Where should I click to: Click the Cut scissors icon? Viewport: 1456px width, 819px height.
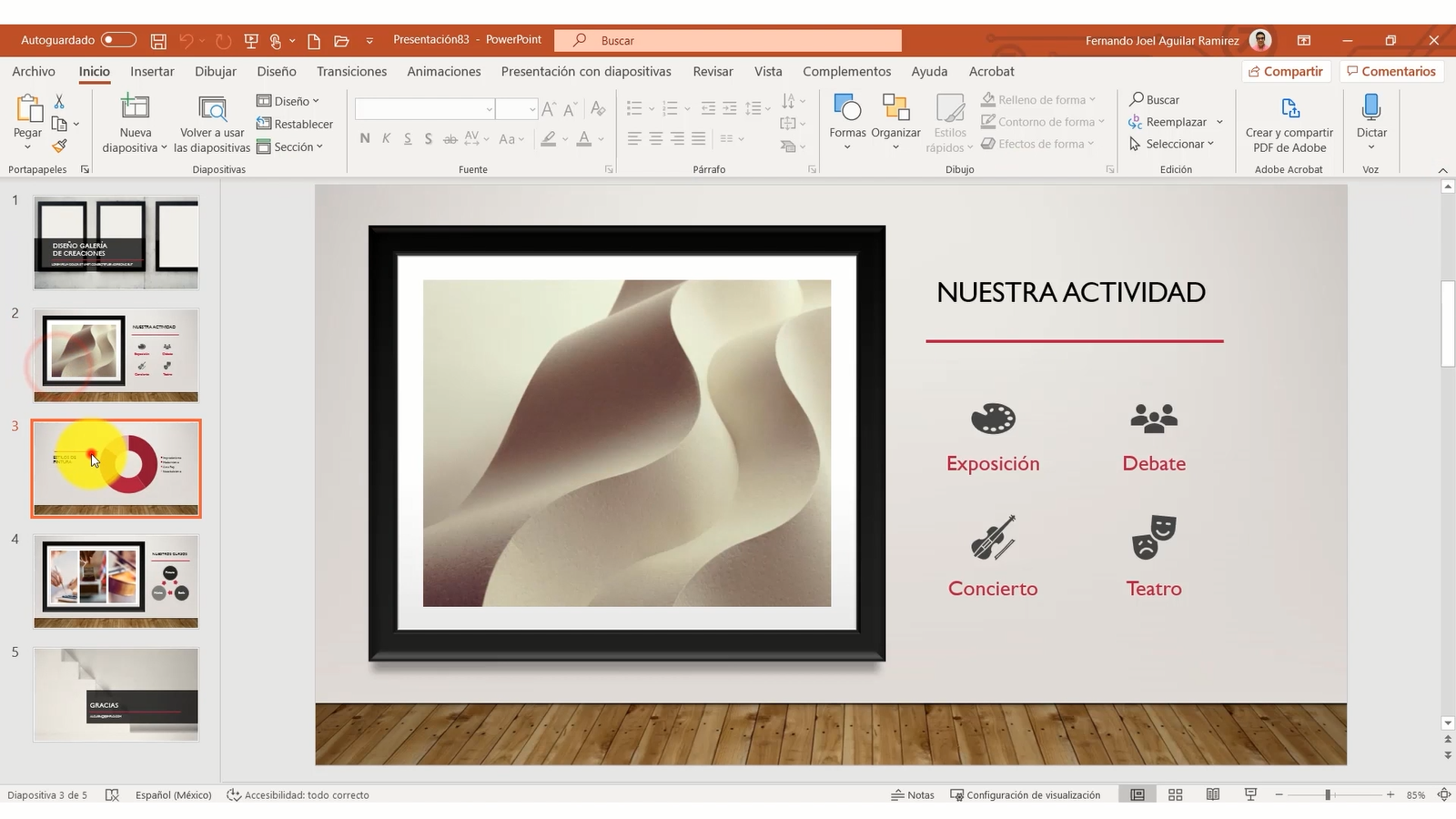[x=59, y=101]
